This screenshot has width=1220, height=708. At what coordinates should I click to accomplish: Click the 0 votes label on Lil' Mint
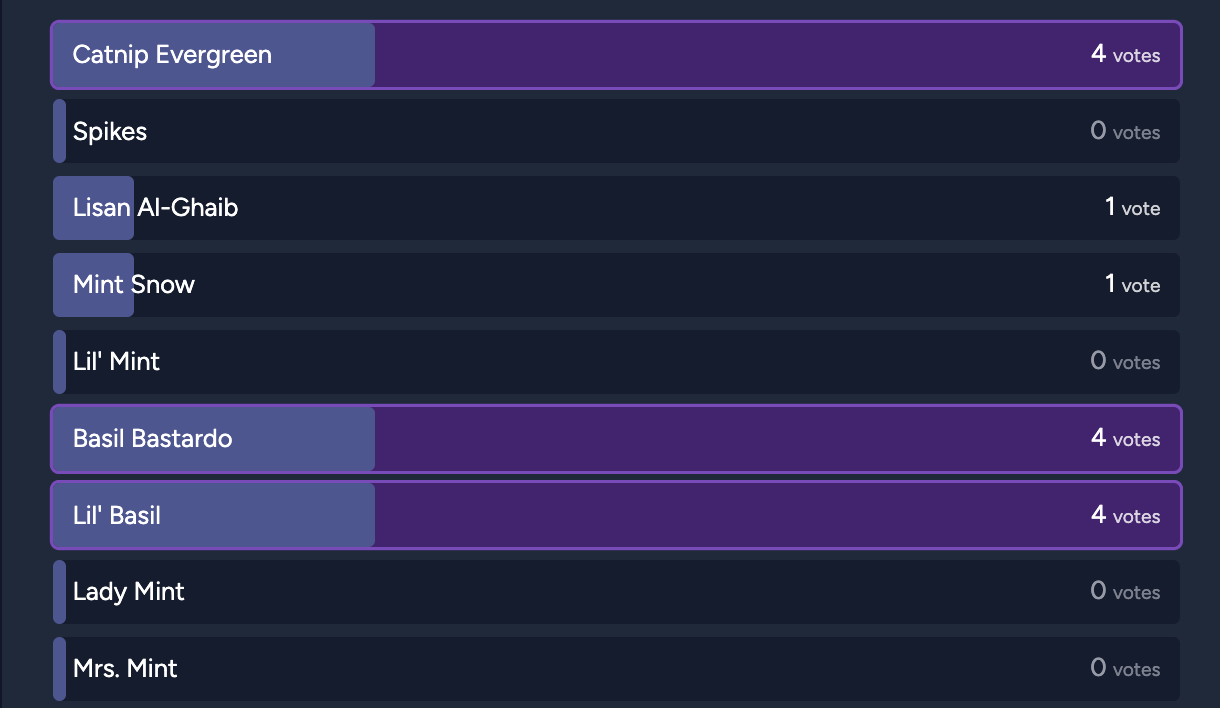pos(1126,362)
